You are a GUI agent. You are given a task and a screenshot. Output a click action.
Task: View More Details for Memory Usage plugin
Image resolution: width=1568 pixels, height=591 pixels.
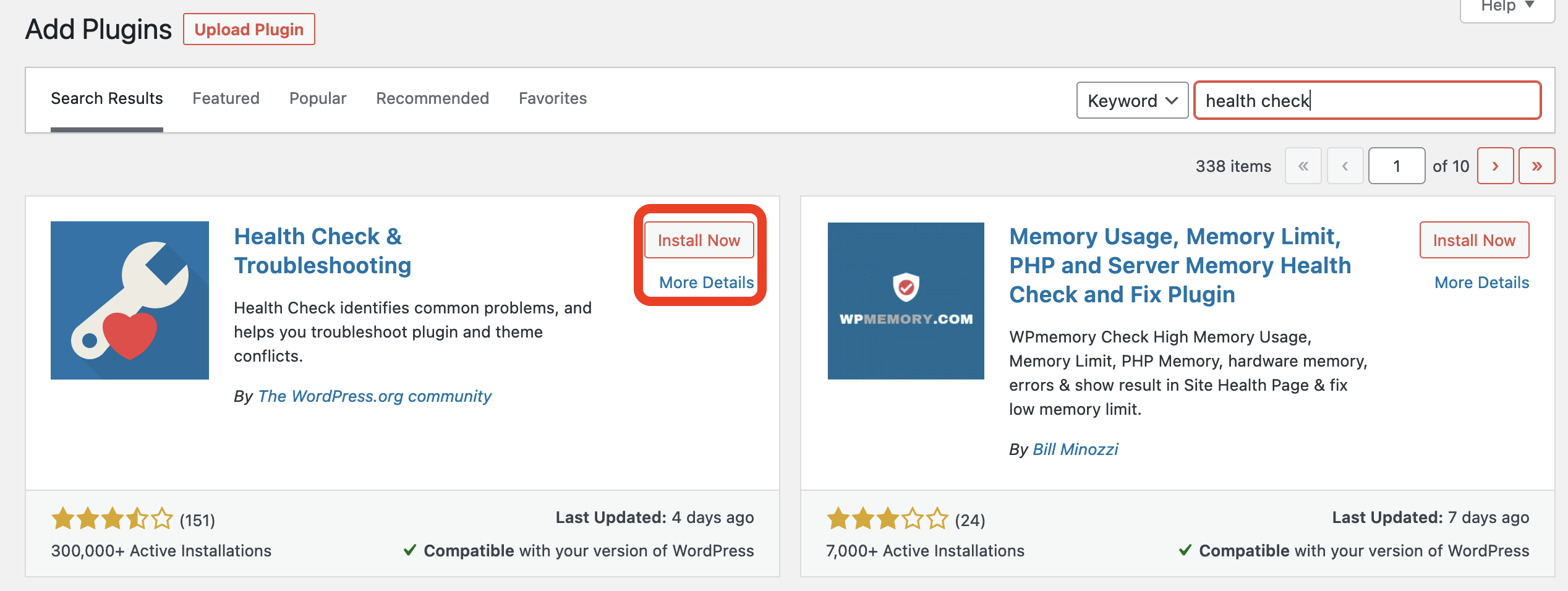click(x=1481, y=283)
